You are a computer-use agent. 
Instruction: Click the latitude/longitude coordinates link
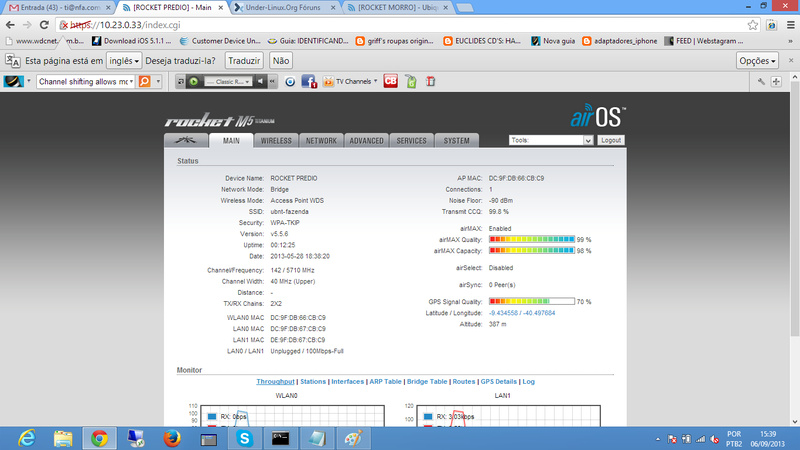522,313
